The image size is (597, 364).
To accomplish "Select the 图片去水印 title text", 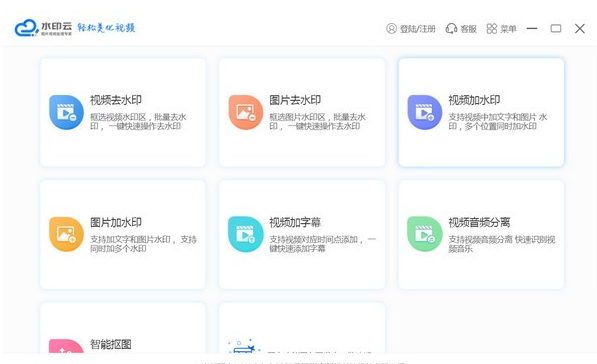I will pyautogui.click(x=295, y=100).
